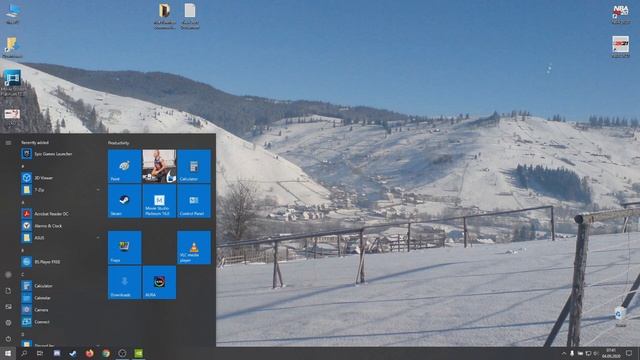
Task: Click the Power button in Start menu
Action: click(x=8, y=339)
